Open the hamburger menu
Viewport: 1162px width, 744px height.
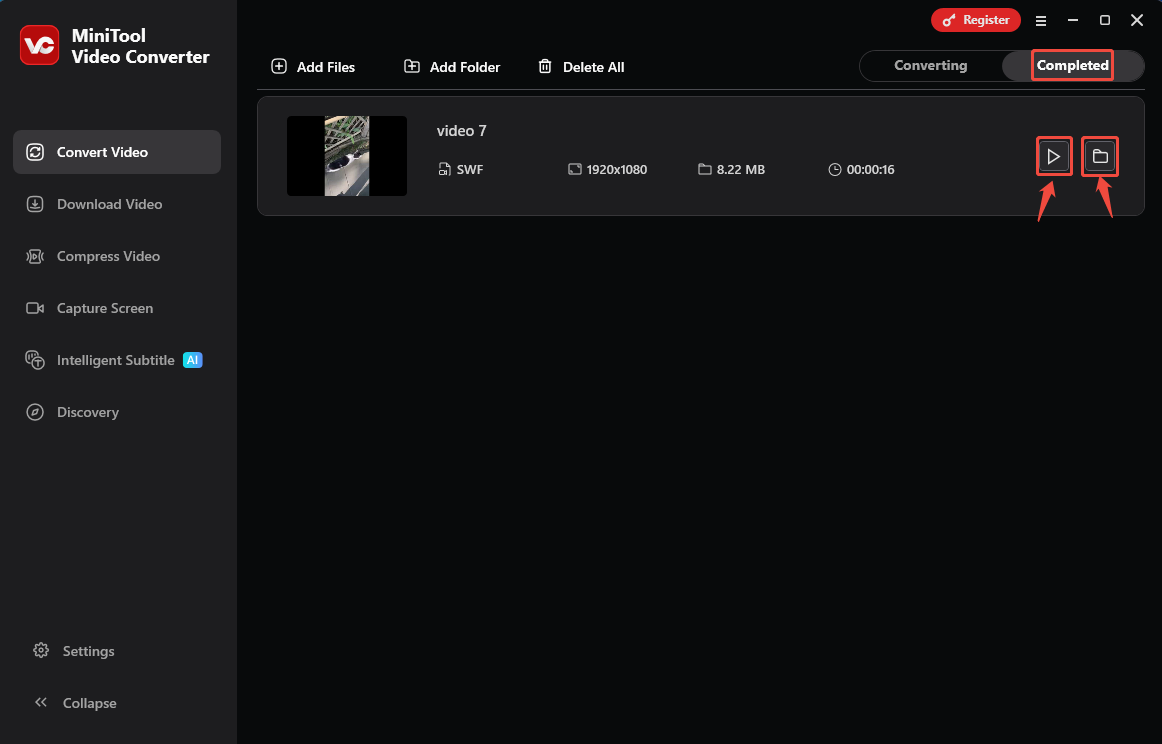click(x=1041, y=20)
